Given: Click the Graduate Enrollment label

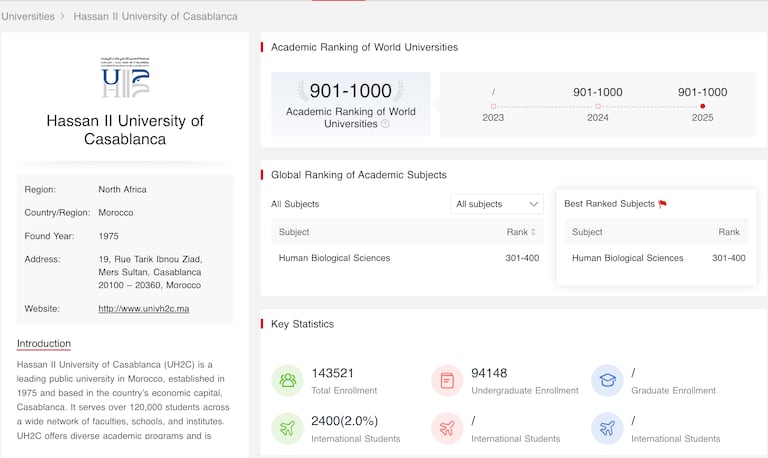Looking at the screenshot, I should pyautogui.click(x=673, y=390).
